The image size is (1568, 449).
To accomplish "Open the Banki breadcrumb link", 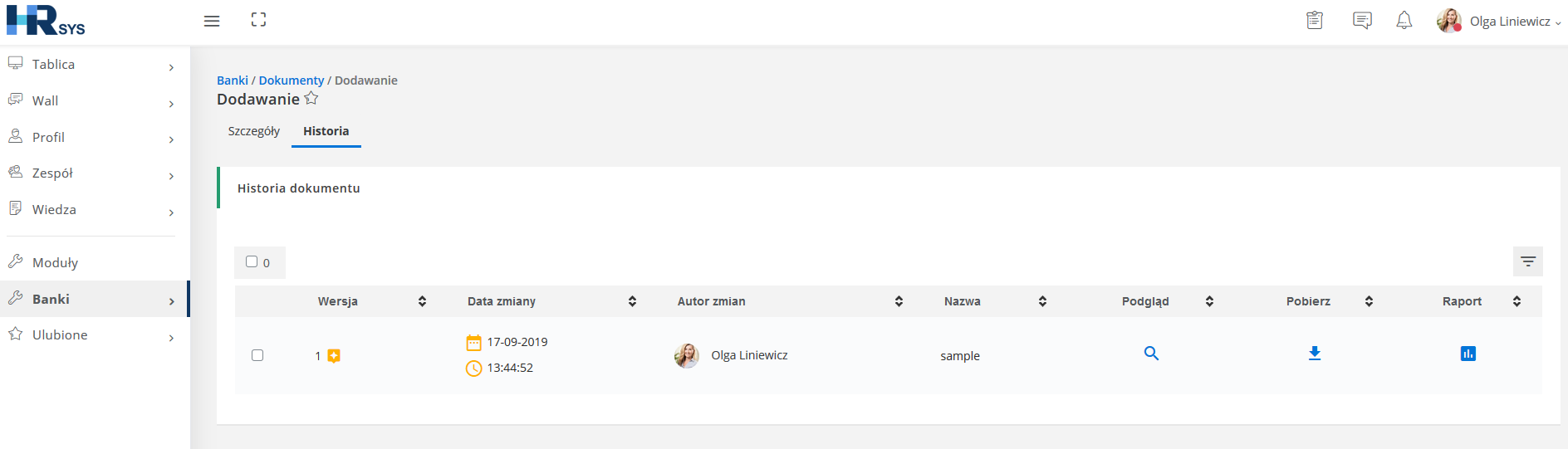I will coord(233,81).
